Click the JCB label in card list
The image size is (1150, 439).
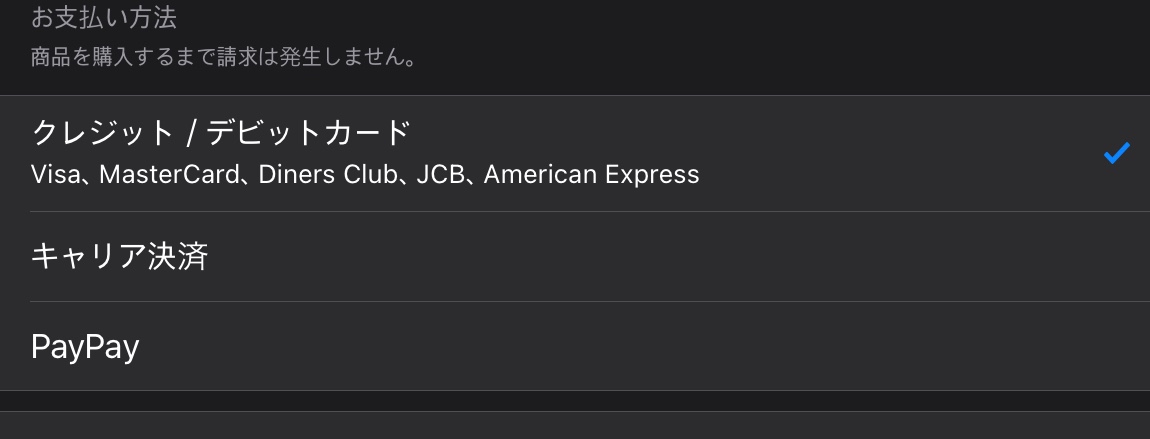(442, 175)
